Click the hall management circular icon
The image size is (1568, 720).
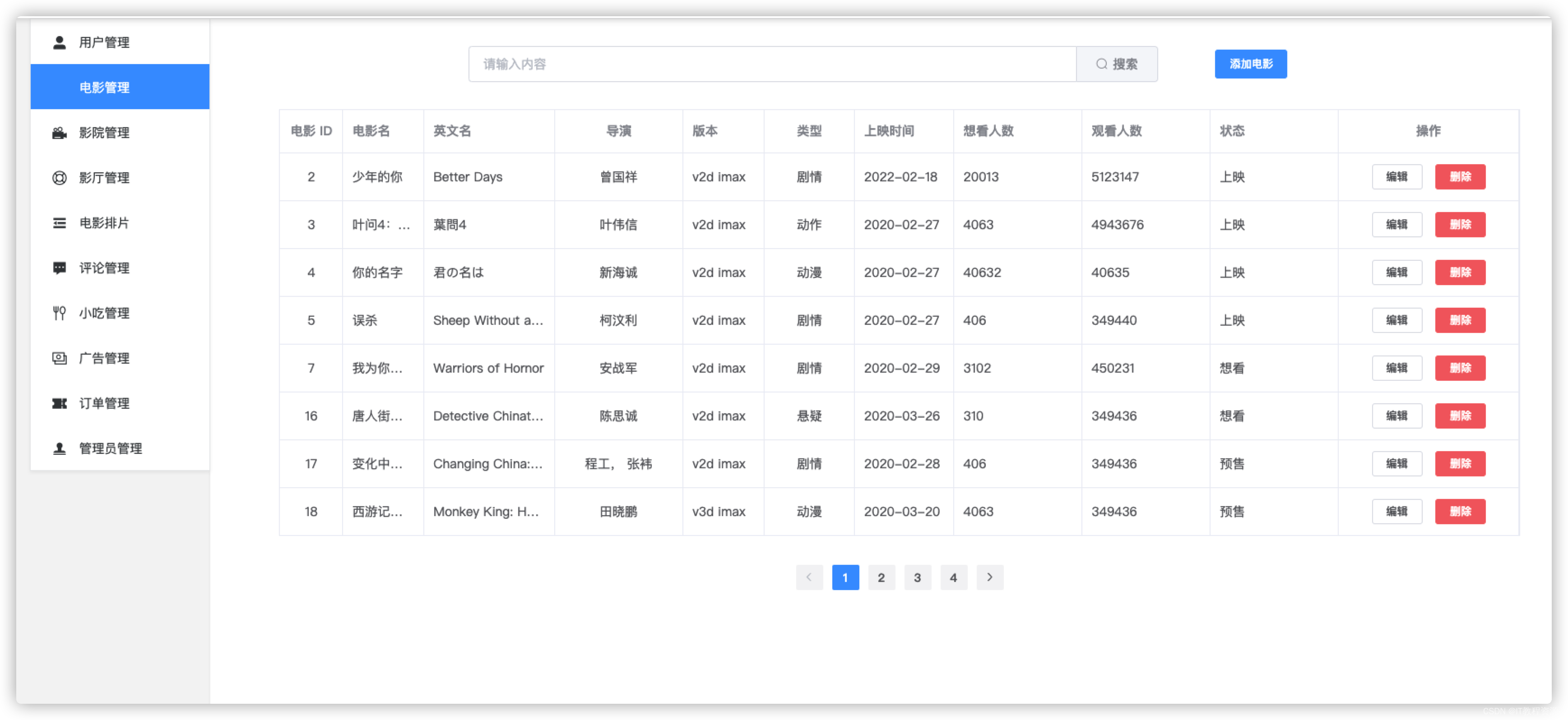pos(59,178)
